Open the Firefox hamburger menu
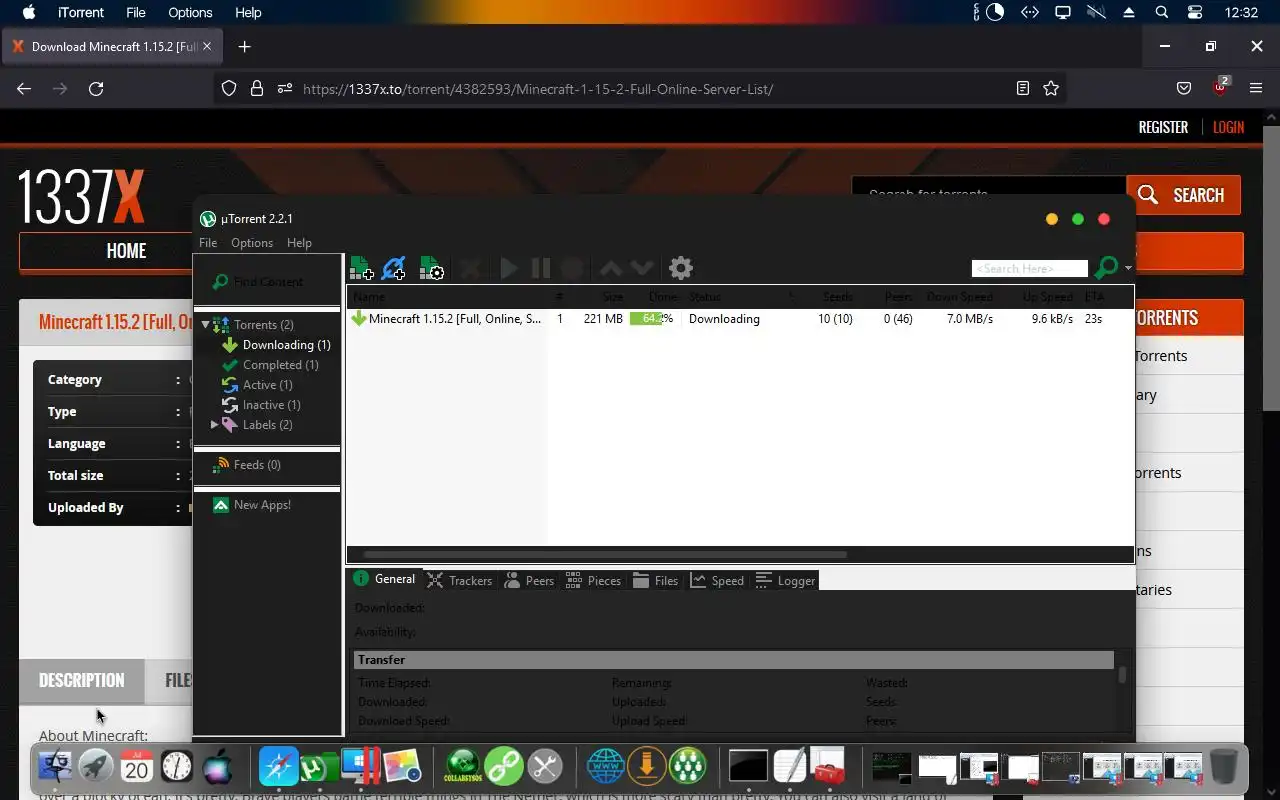The height and width of the screenshot is (800, 1280). point(1256,89)
